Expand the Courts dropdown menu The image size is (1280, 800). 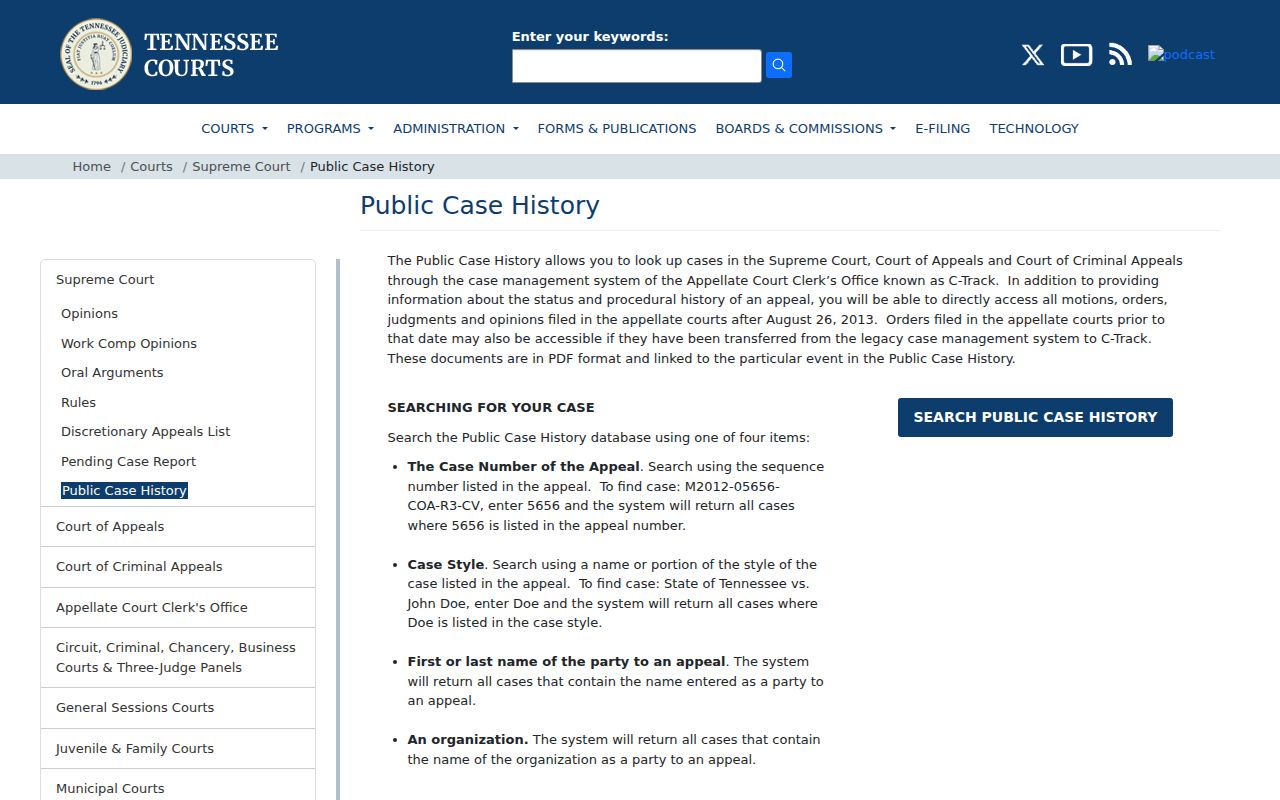[234, 128]
